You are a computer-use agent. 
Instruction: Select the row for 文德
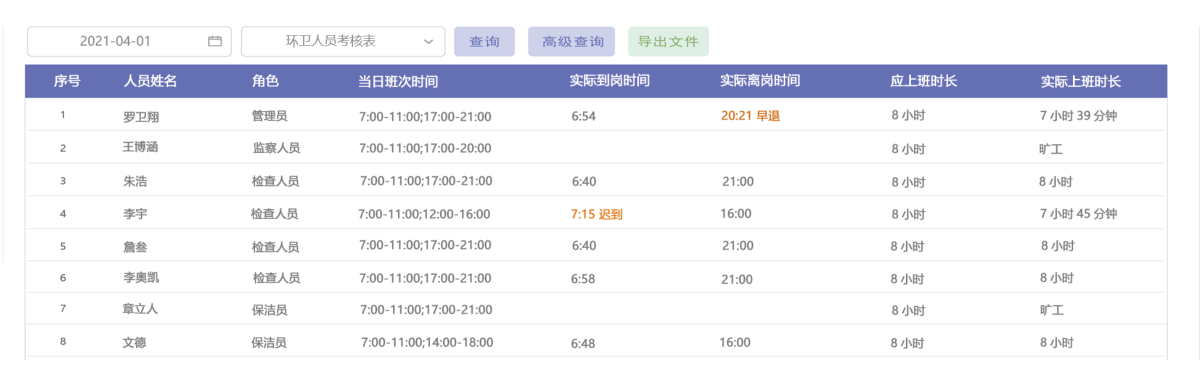pyautogui.click(x=596, y=342)
